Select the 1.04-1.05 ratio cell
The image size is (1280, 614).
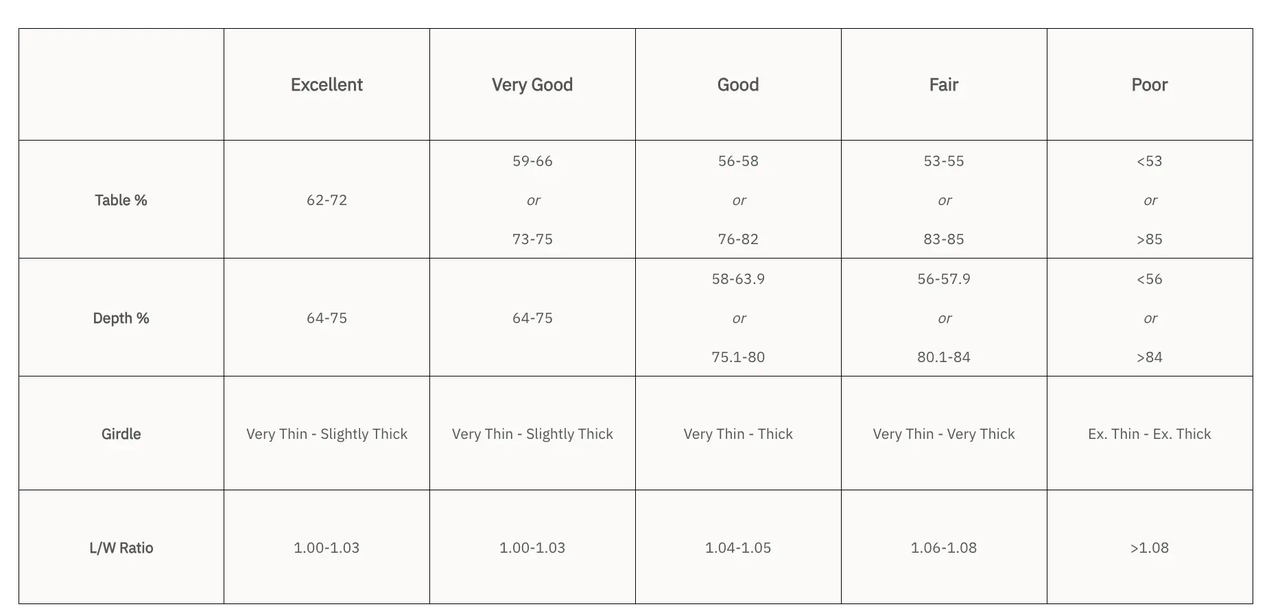click(x=738, y=548)
